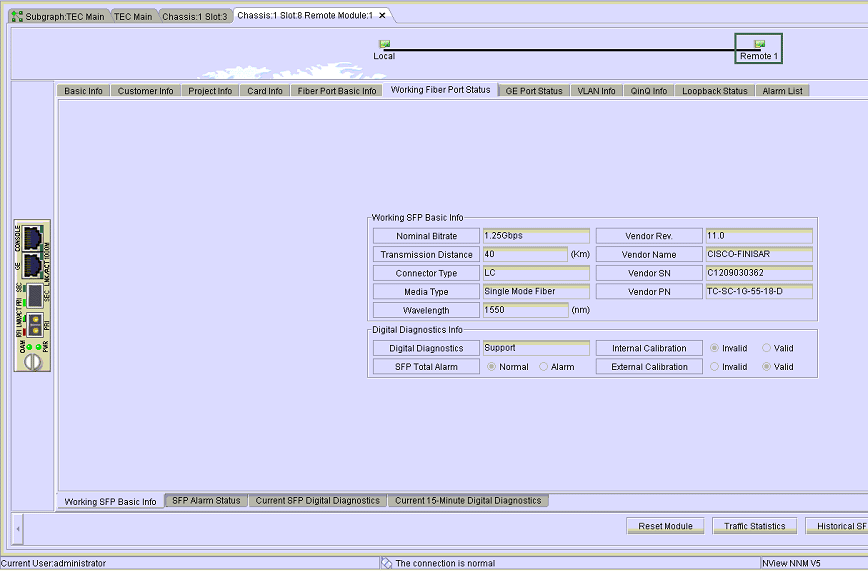Screen dimensions: 868x571
Task: Click the Vendor SN field C1209030362
Action: click(759, 273)
